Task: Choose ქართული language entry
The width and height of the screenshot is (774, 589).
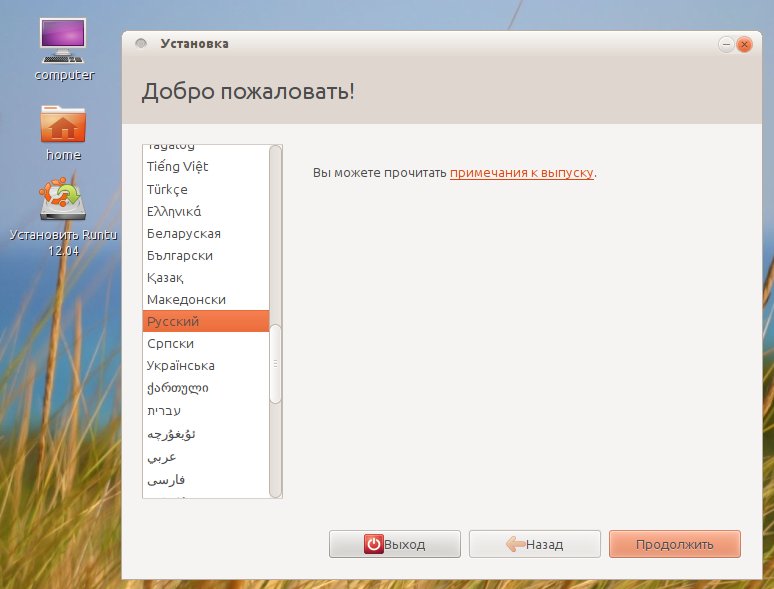Action: pos(206,388)
